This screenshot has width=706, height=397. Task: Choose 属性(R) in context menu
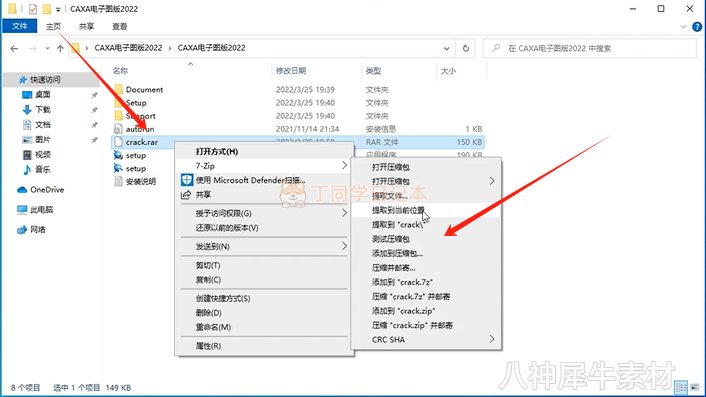(264, 346)
